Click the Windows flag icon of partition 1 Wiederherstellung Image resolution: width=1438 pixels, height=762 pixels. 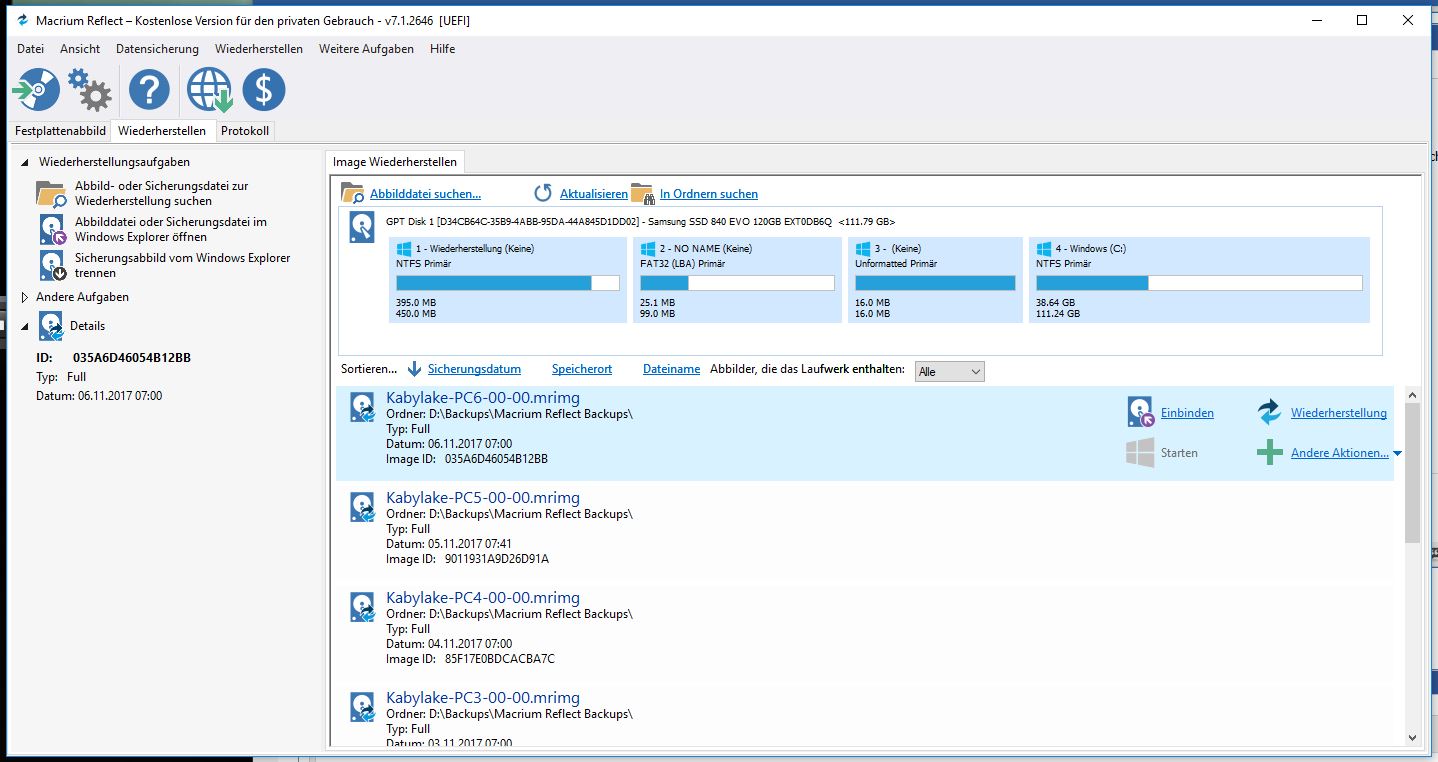(404, 248)
